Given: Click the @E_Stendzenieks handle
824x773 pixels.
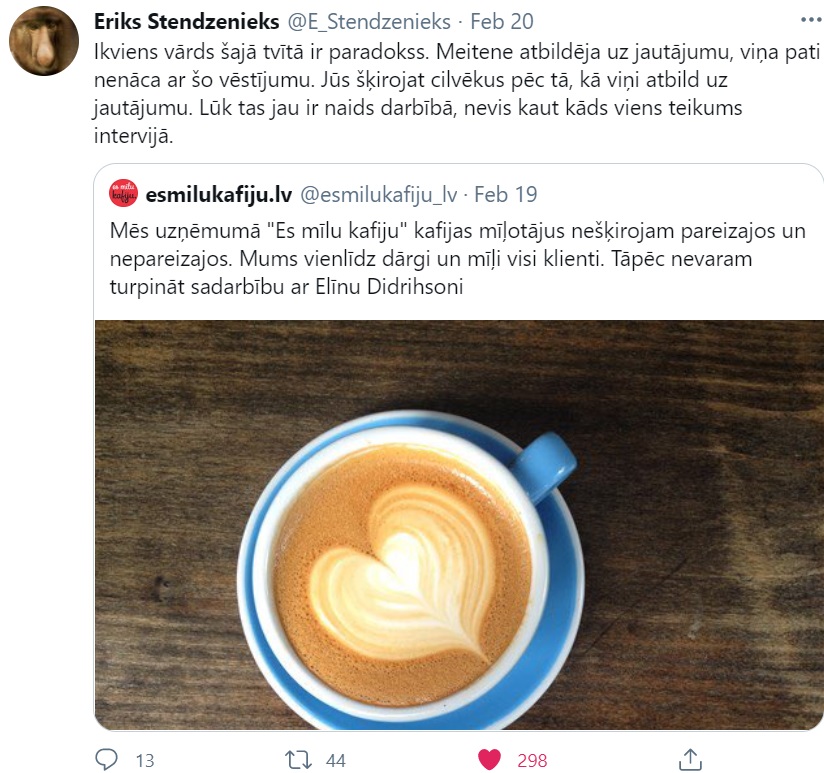Looking at the screenshot, I should click(369, 22).
